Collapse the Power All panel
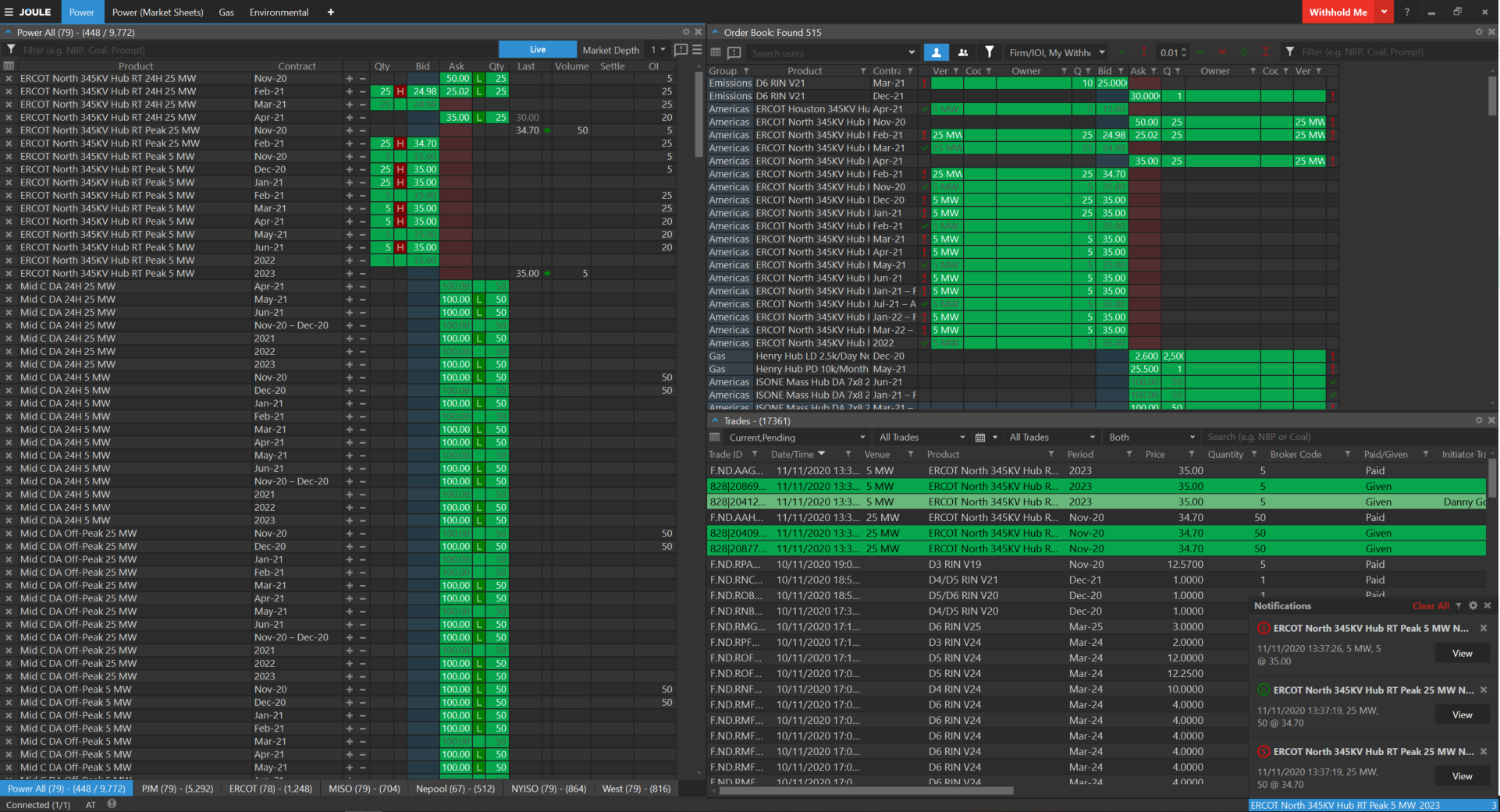The image size is (1500, 812). click(8, 32)
